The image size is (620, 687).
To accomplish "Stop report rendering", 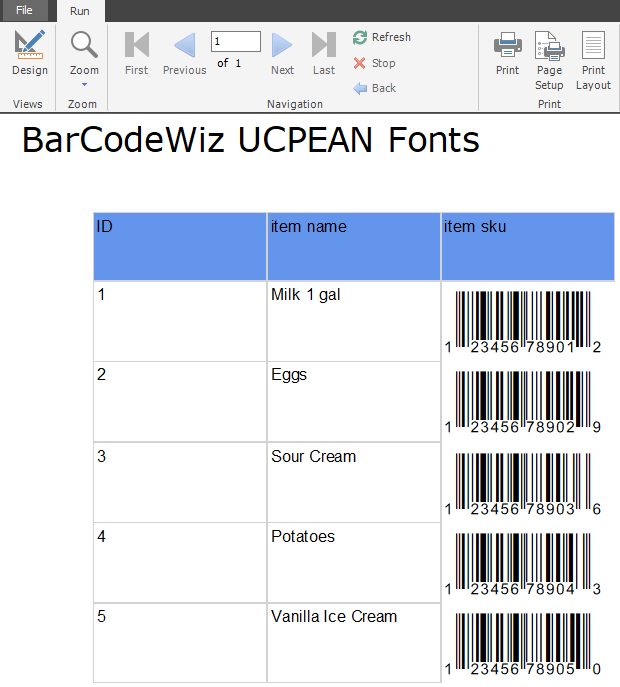I will click(375, 63).
